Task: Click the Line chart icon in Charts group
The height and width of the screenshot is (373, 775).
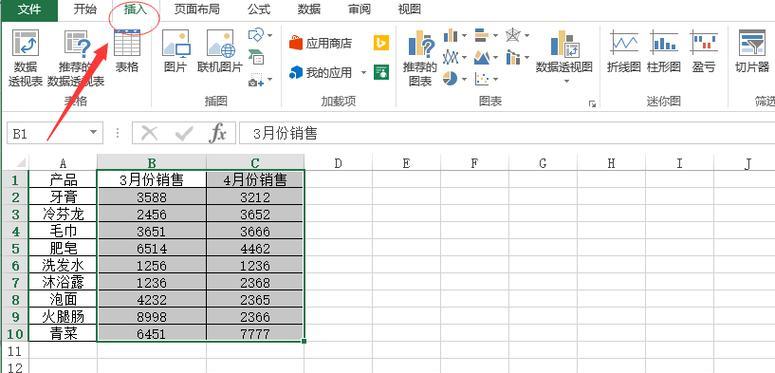Action: (450, 57)
